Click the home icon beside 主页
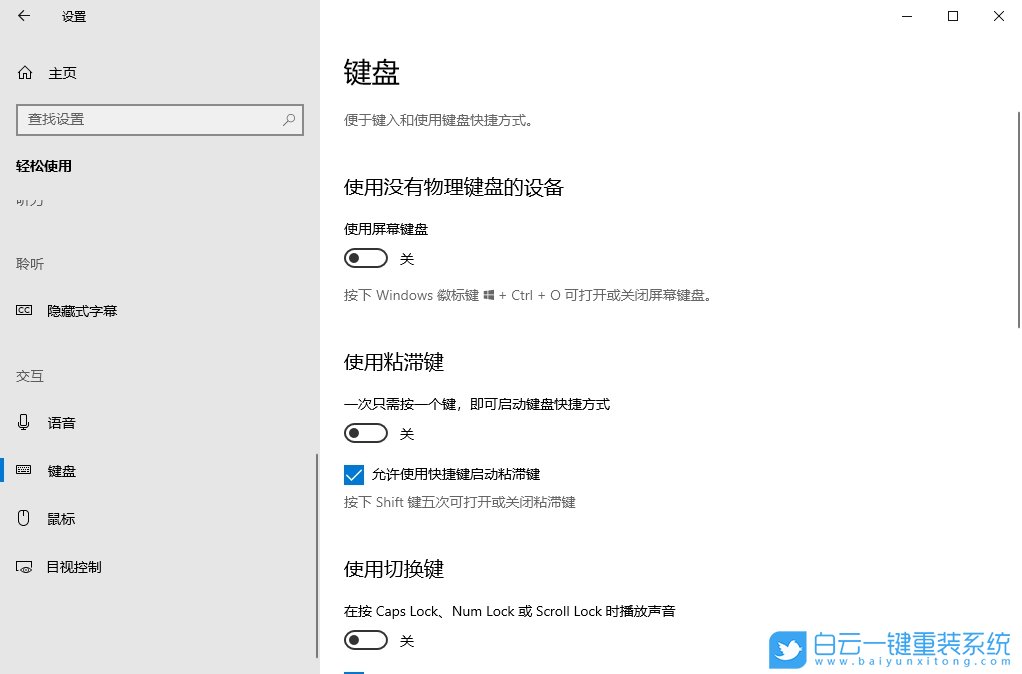 pyautogui.click(x=23, y=72)
